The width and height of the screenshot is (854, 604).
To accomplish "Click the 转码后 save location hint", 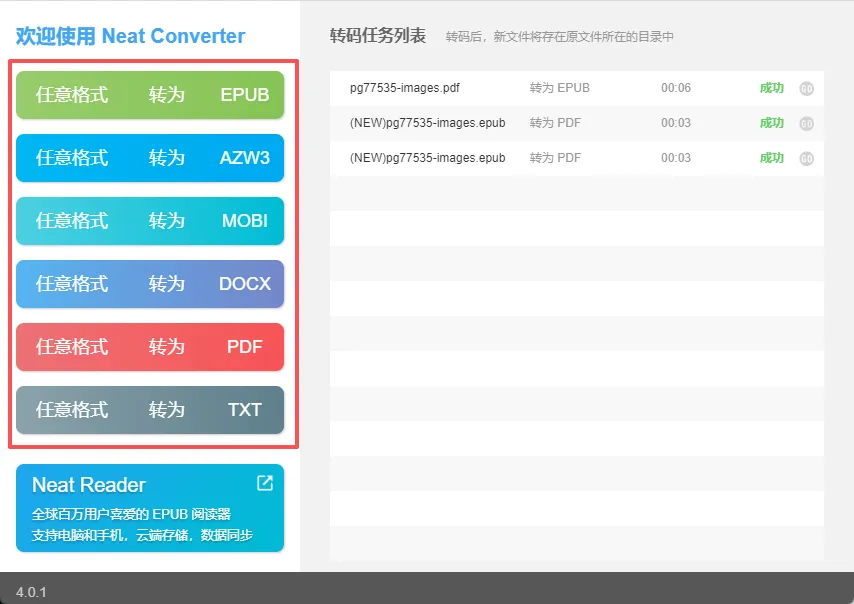I will [559, 36].
